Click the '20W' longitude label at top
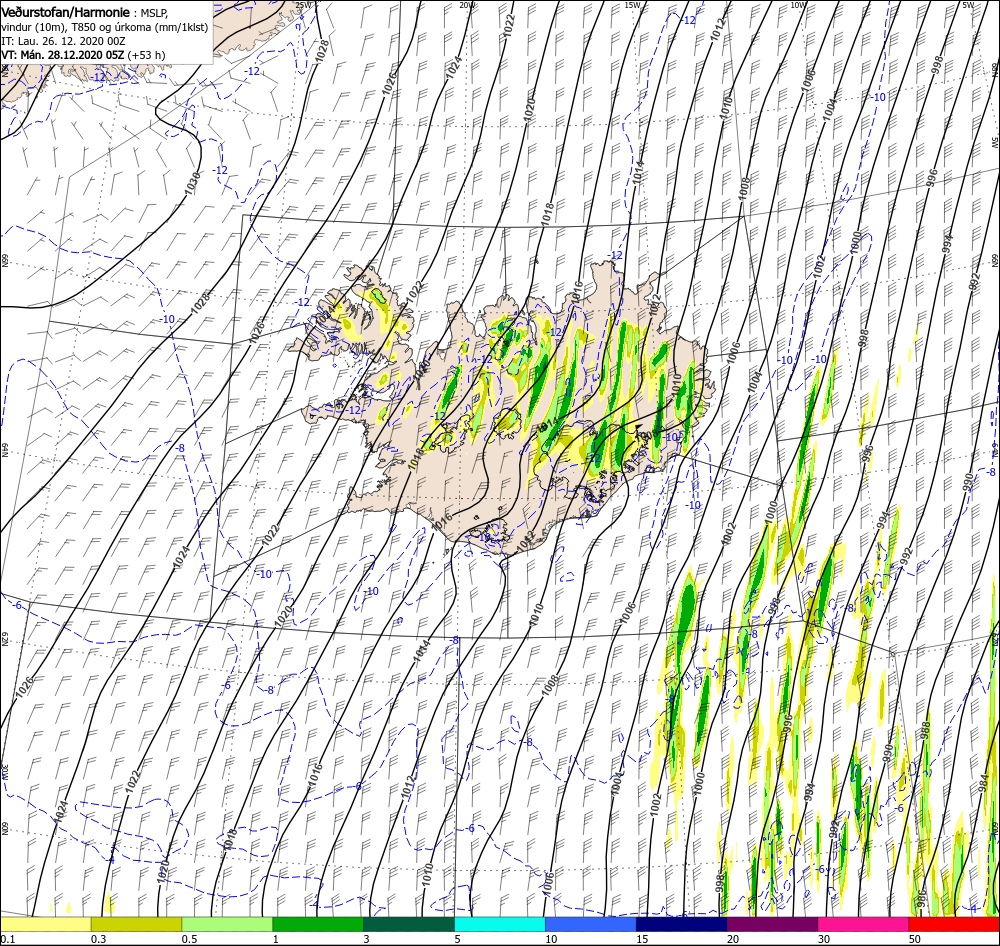Image resolution: width=1000 pixels, height=946 pixels. click(x=467, y=4)
